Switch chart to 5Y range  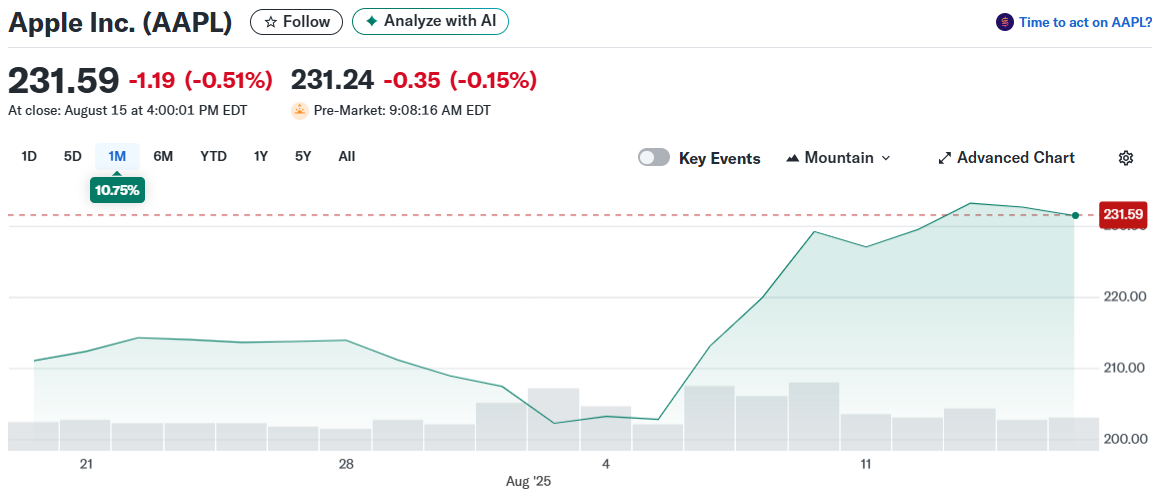tap(303, 157)
